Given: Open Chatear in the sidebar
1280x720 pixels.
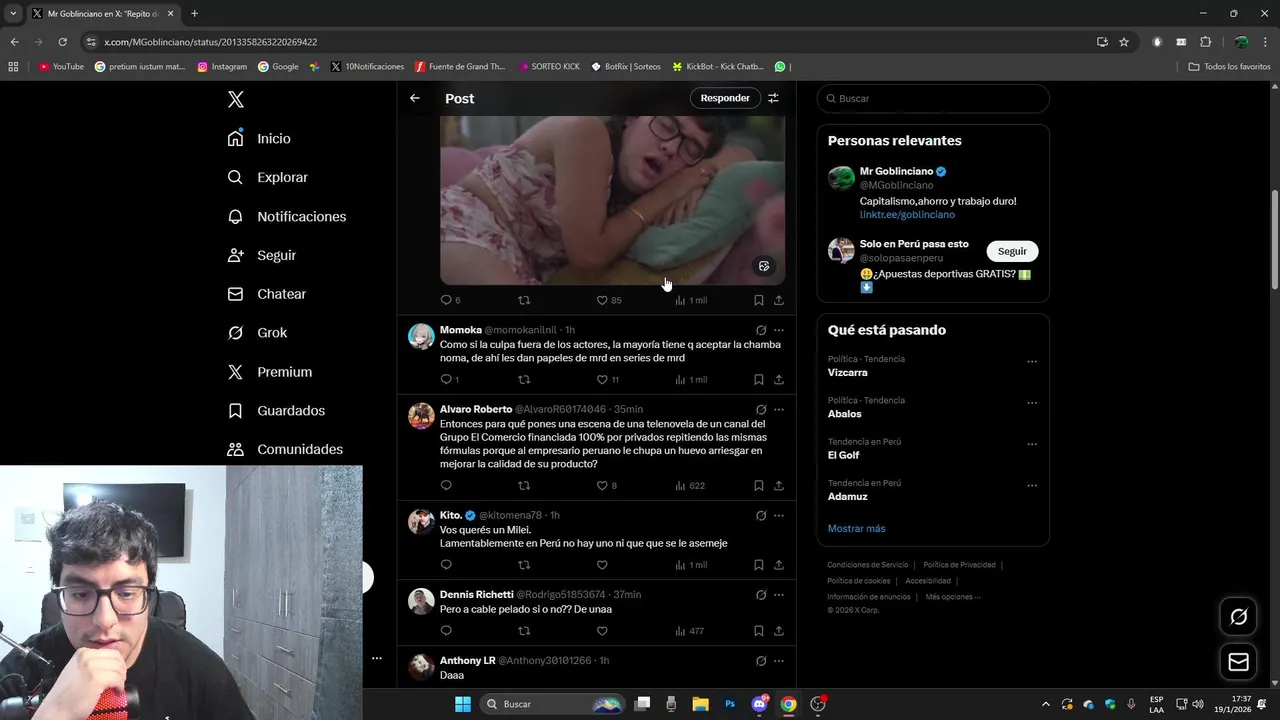Looking at the screenshot, I should click(267, 294).
